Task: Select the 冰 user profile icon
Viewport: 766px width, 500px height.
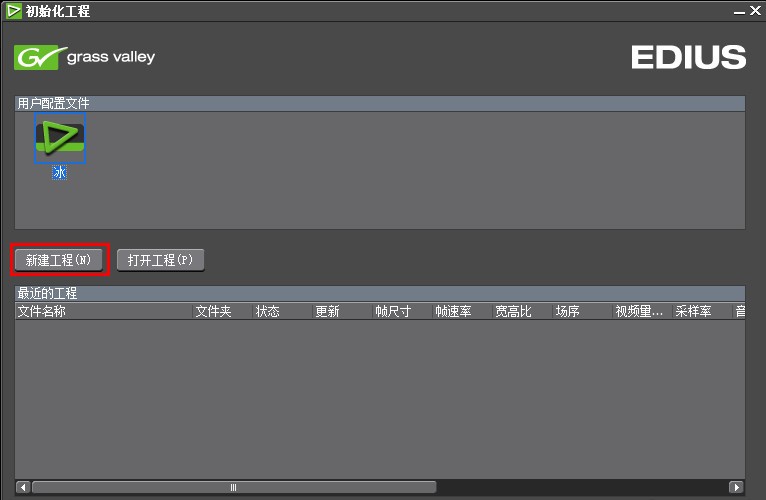Action: (x=60, y=138)
